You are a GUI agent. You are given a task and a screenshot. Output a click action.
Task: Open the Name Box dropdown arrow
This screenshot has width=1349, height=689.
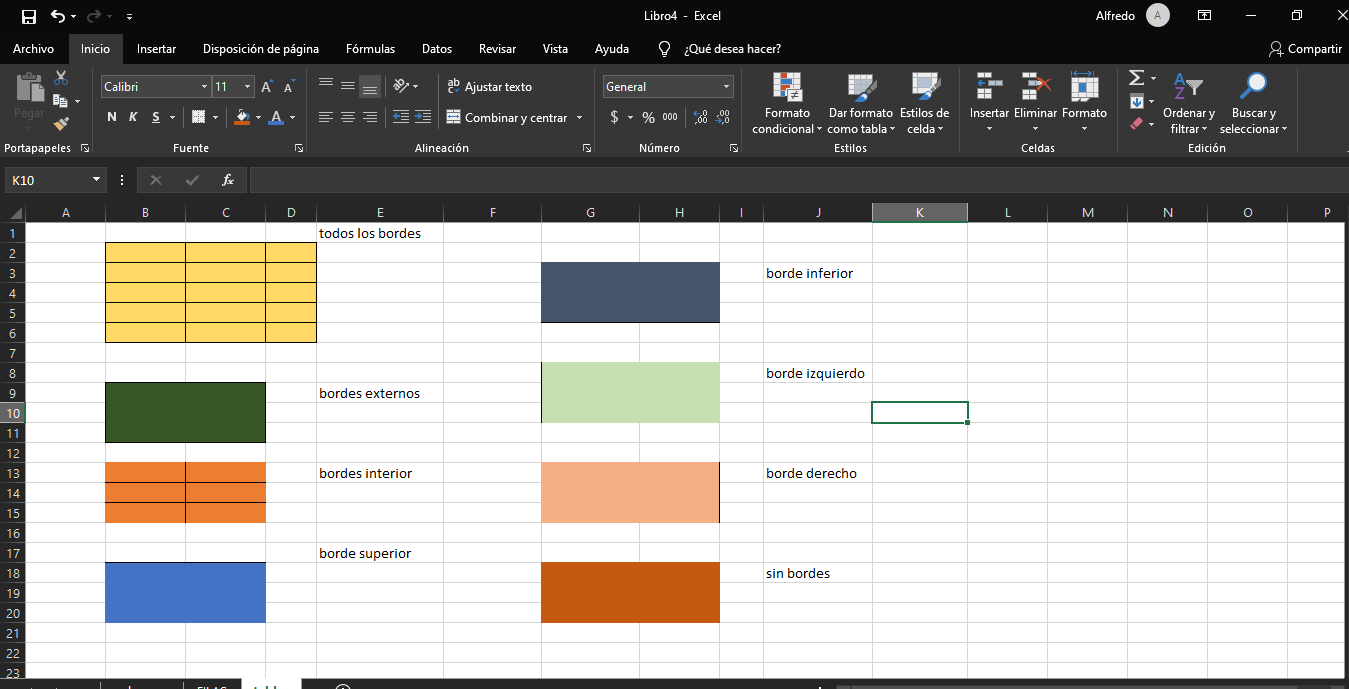pos(97,180)
